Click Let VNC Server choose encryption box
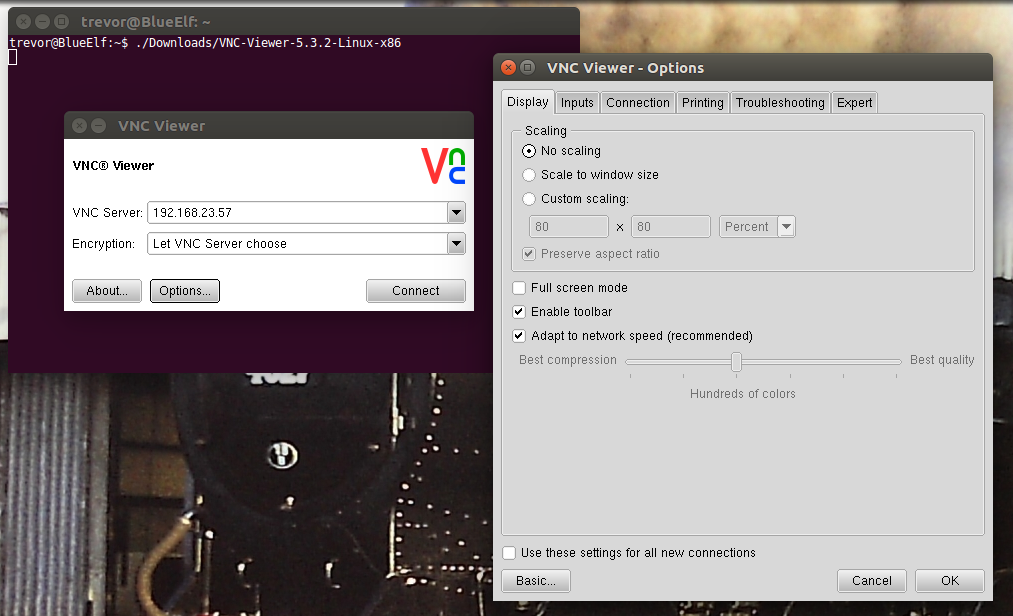This screenshot has width=1013, height=616. tap(306, 243)
